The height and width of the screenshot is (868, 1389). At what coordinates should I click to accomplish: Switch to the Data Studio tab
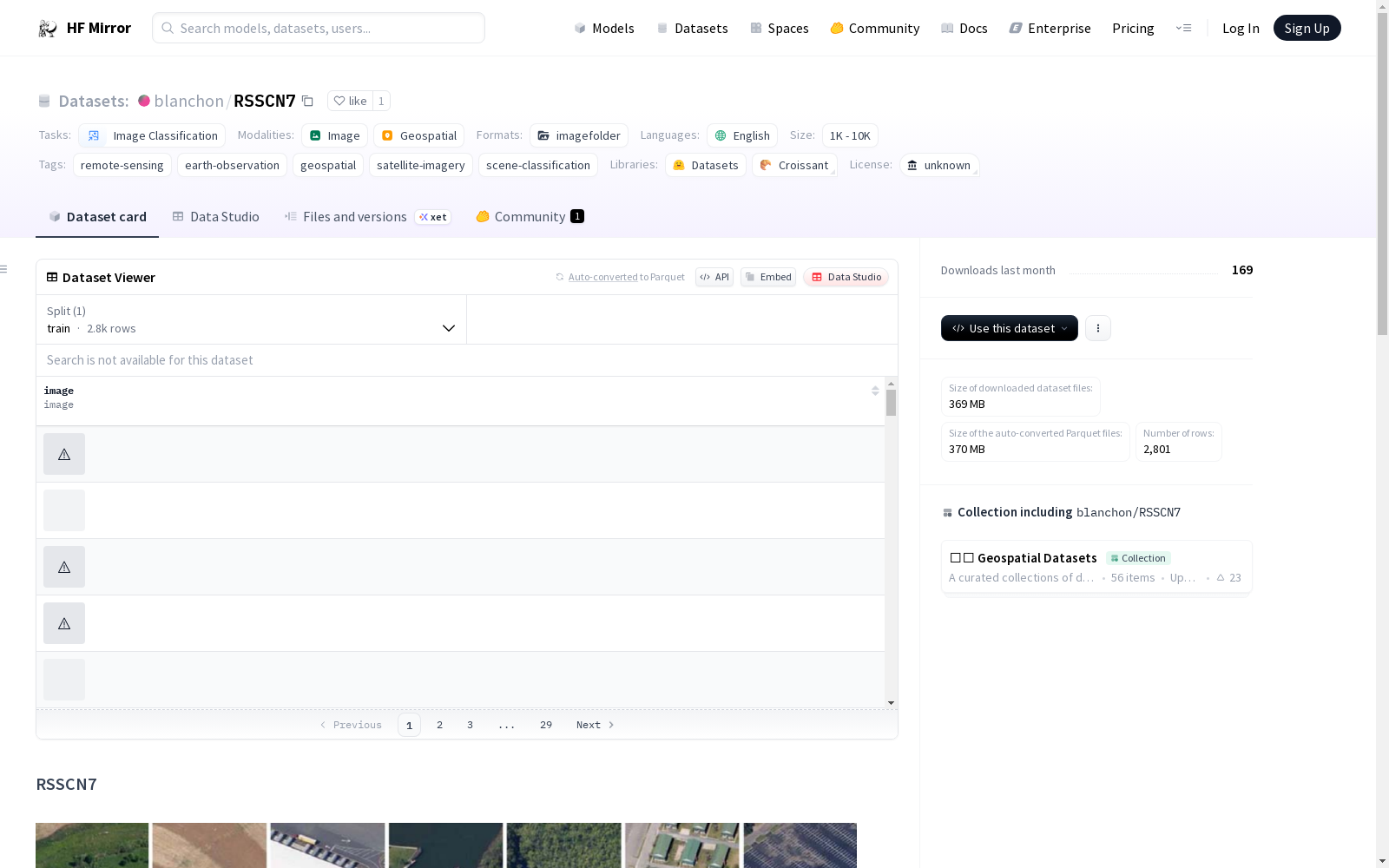coord(215,217)
